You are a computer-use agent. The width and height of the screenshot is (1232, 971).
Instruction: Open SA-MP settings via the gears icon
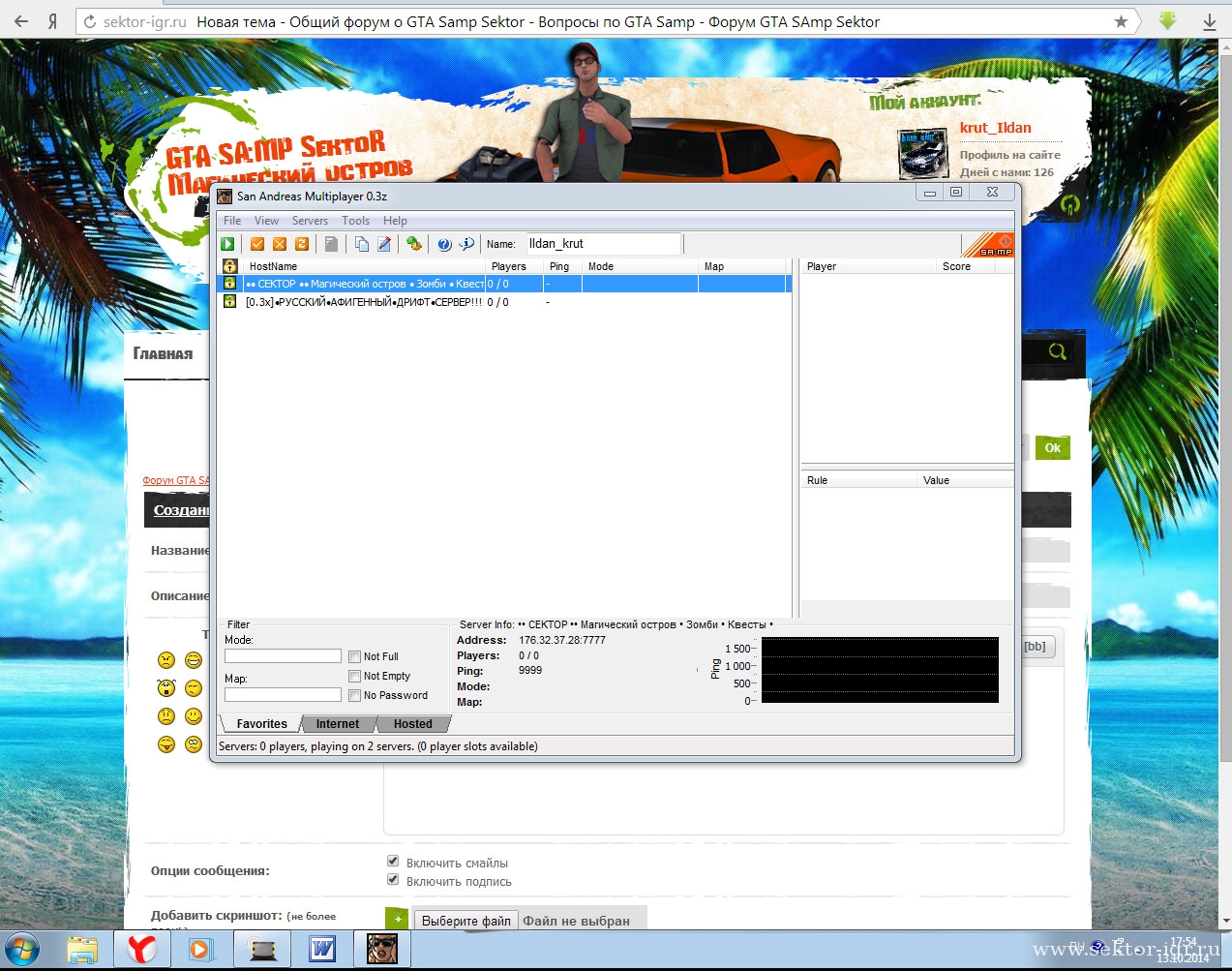pos(414,244)
